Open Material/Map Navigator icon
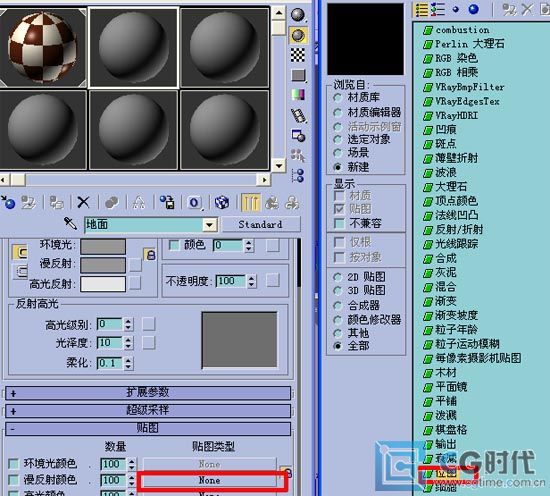 298,175
